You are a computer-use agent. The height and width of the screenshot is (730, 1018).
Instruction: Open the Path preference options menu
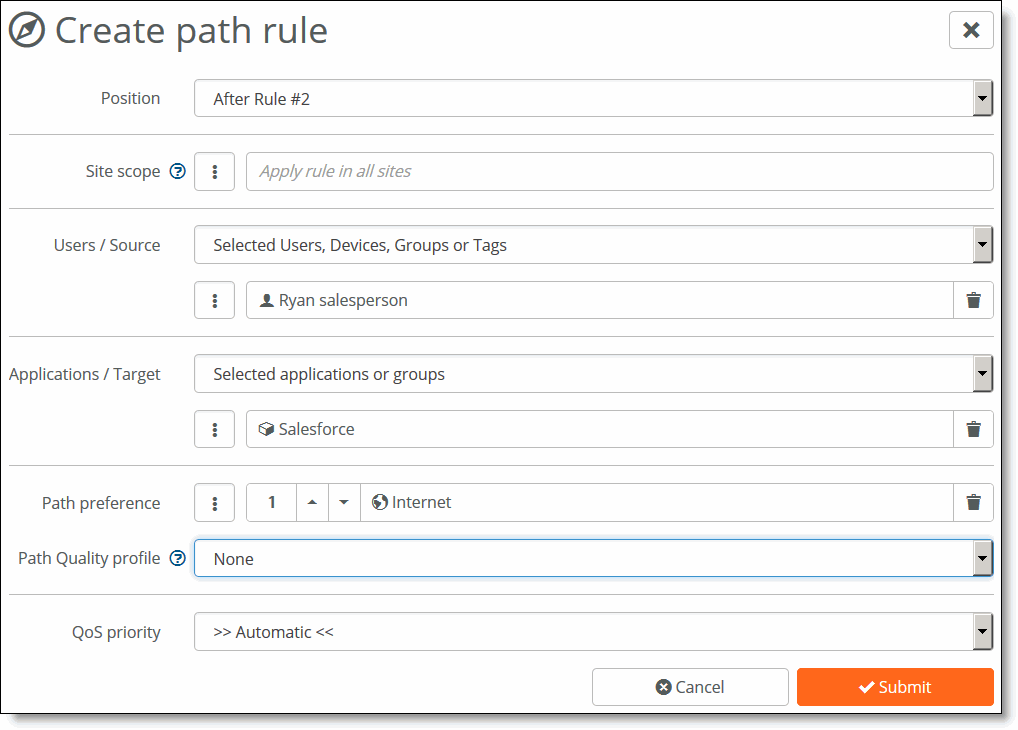pos(214,503)
